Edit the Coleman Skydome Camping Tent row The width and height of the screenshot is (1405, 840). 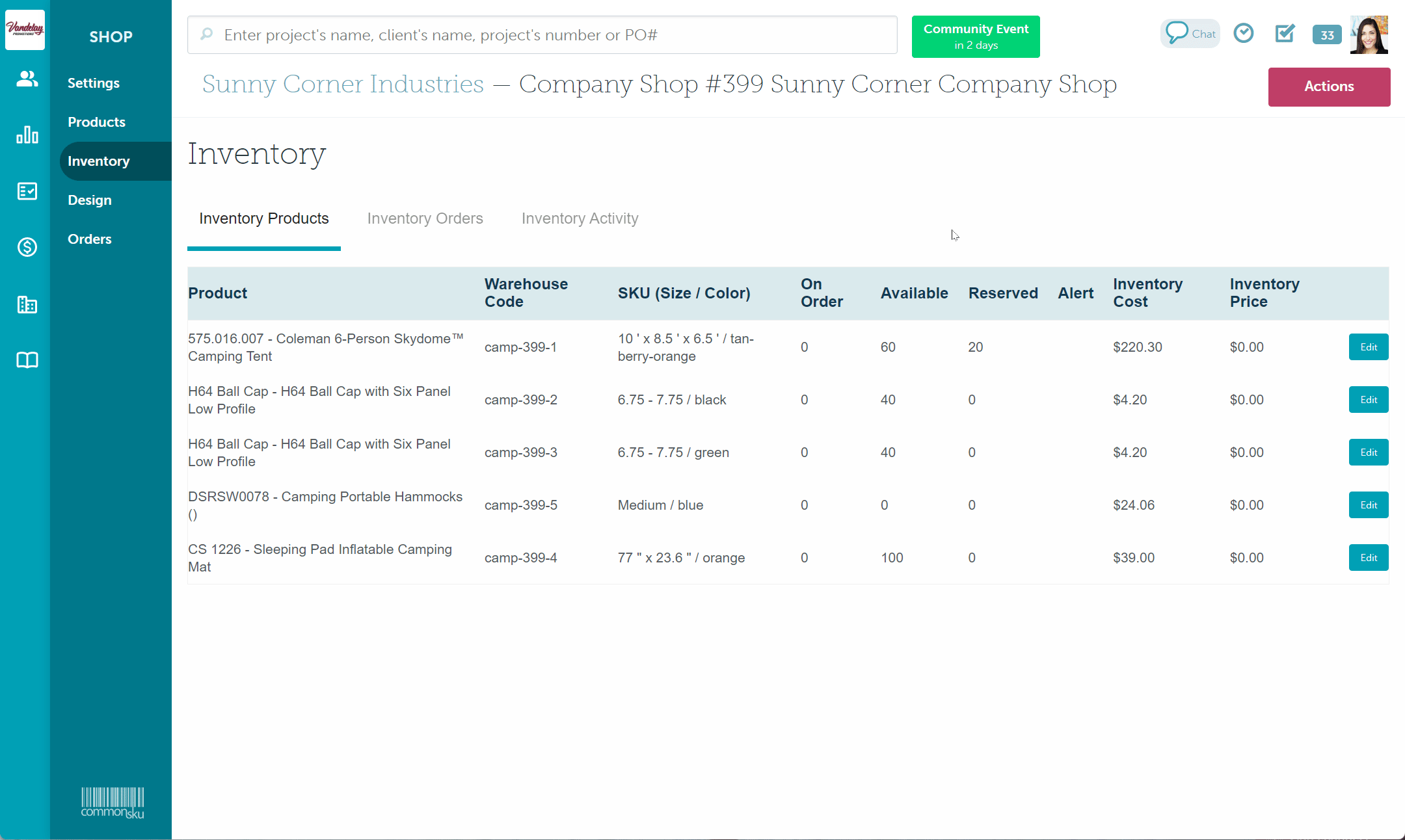point(1368,347)
